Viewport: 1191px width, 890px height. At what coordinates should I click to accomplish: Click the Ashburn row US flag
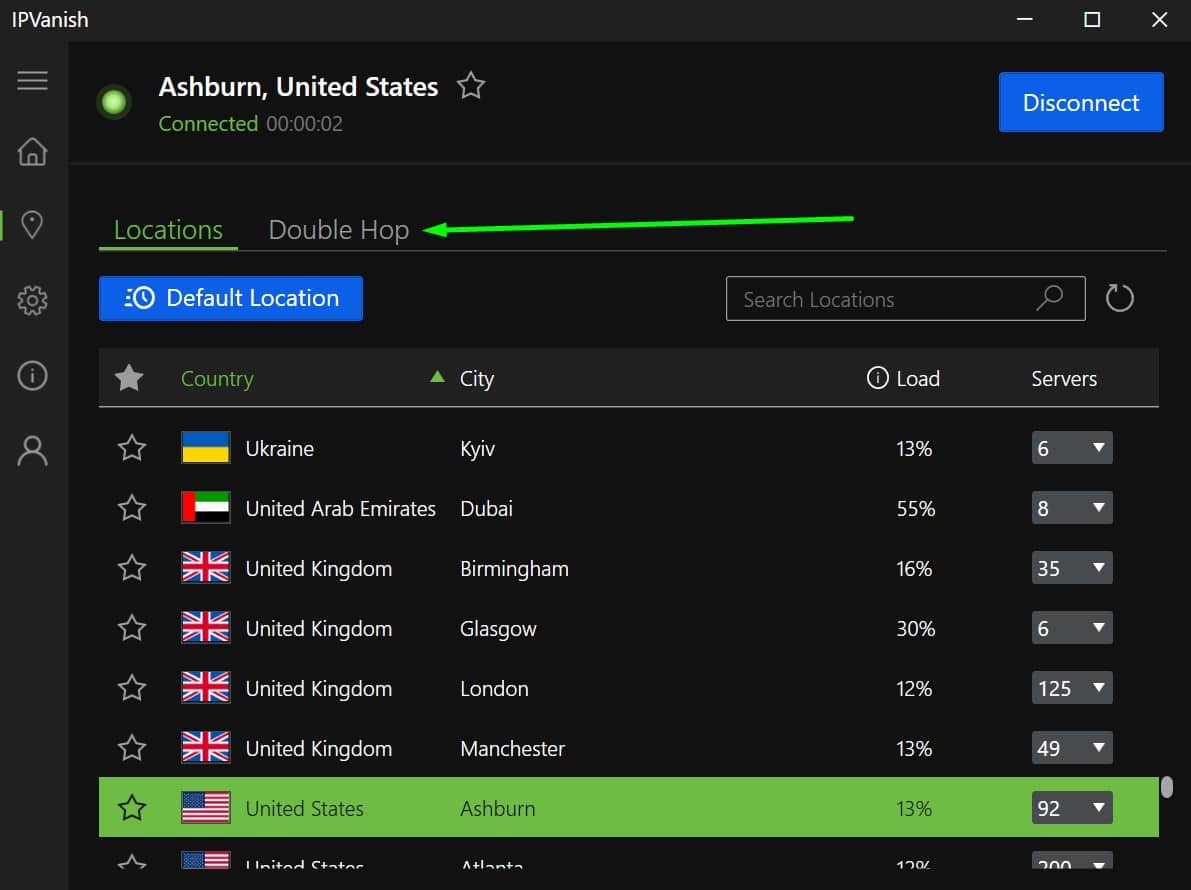coord(206,807)
